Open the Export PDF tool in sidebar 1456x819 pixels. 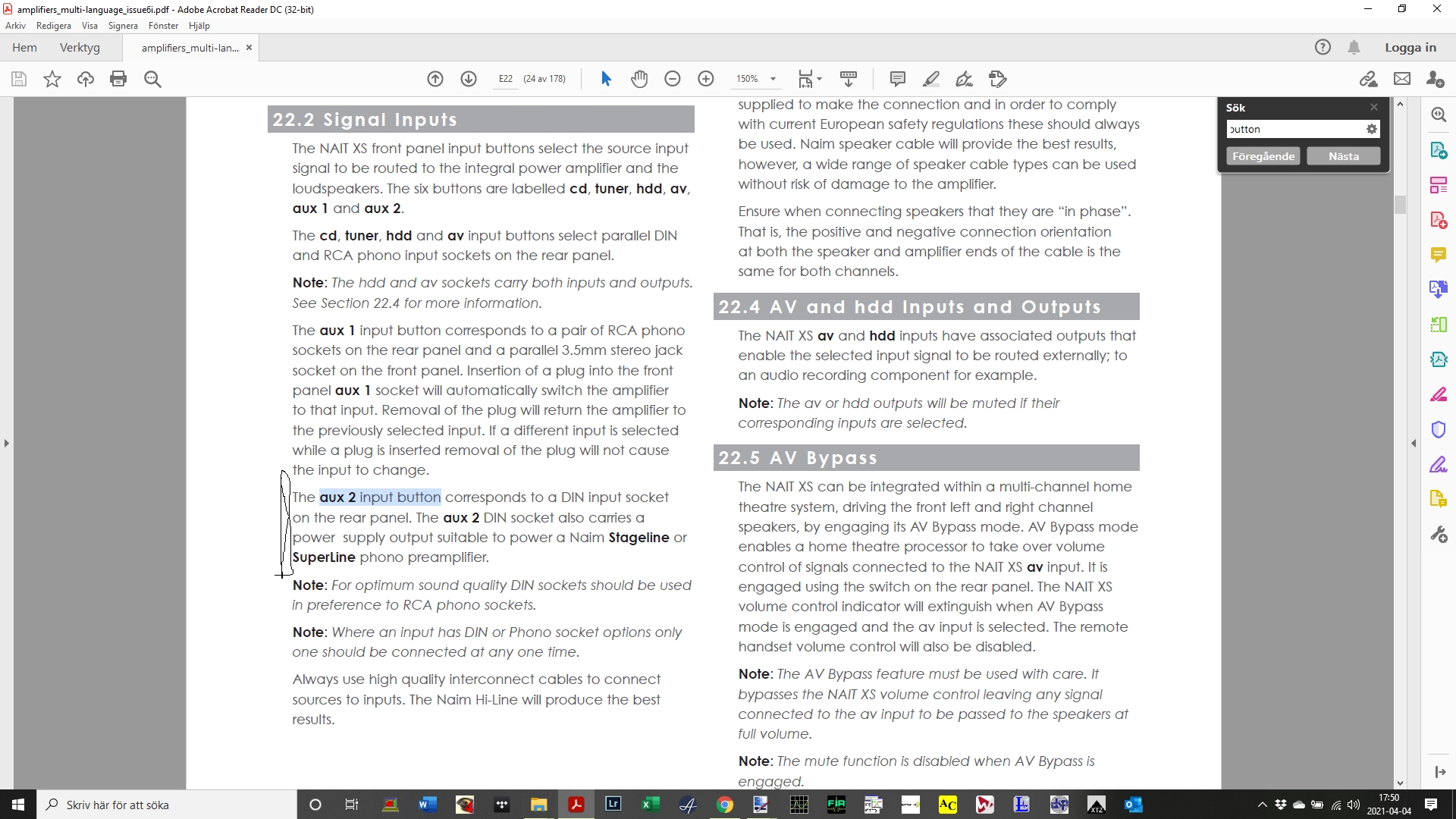click(x=1439, y=150)
